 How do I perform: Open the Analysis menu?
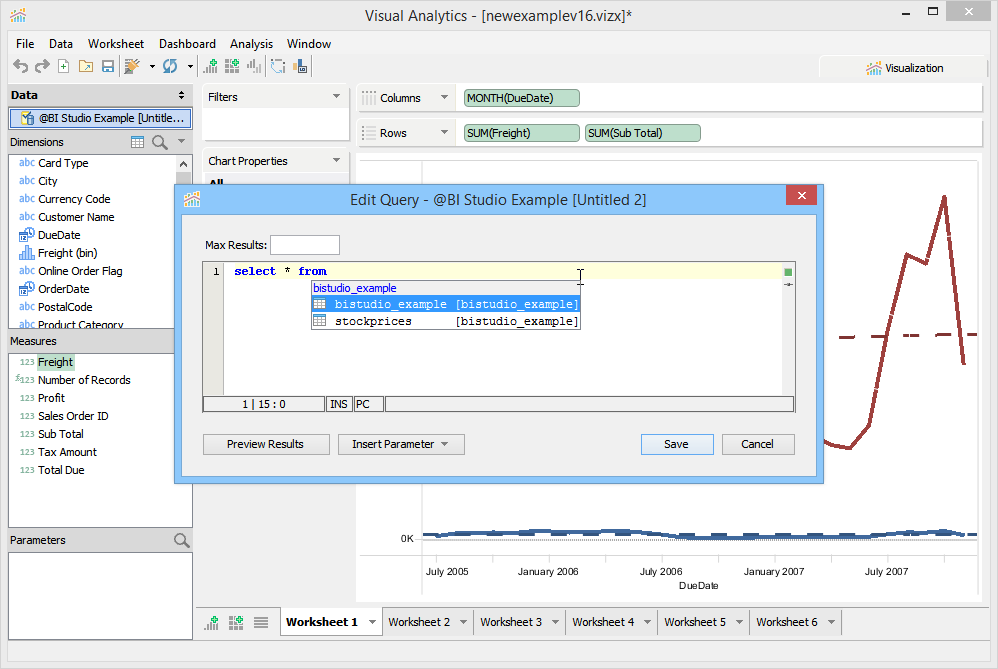251,44
